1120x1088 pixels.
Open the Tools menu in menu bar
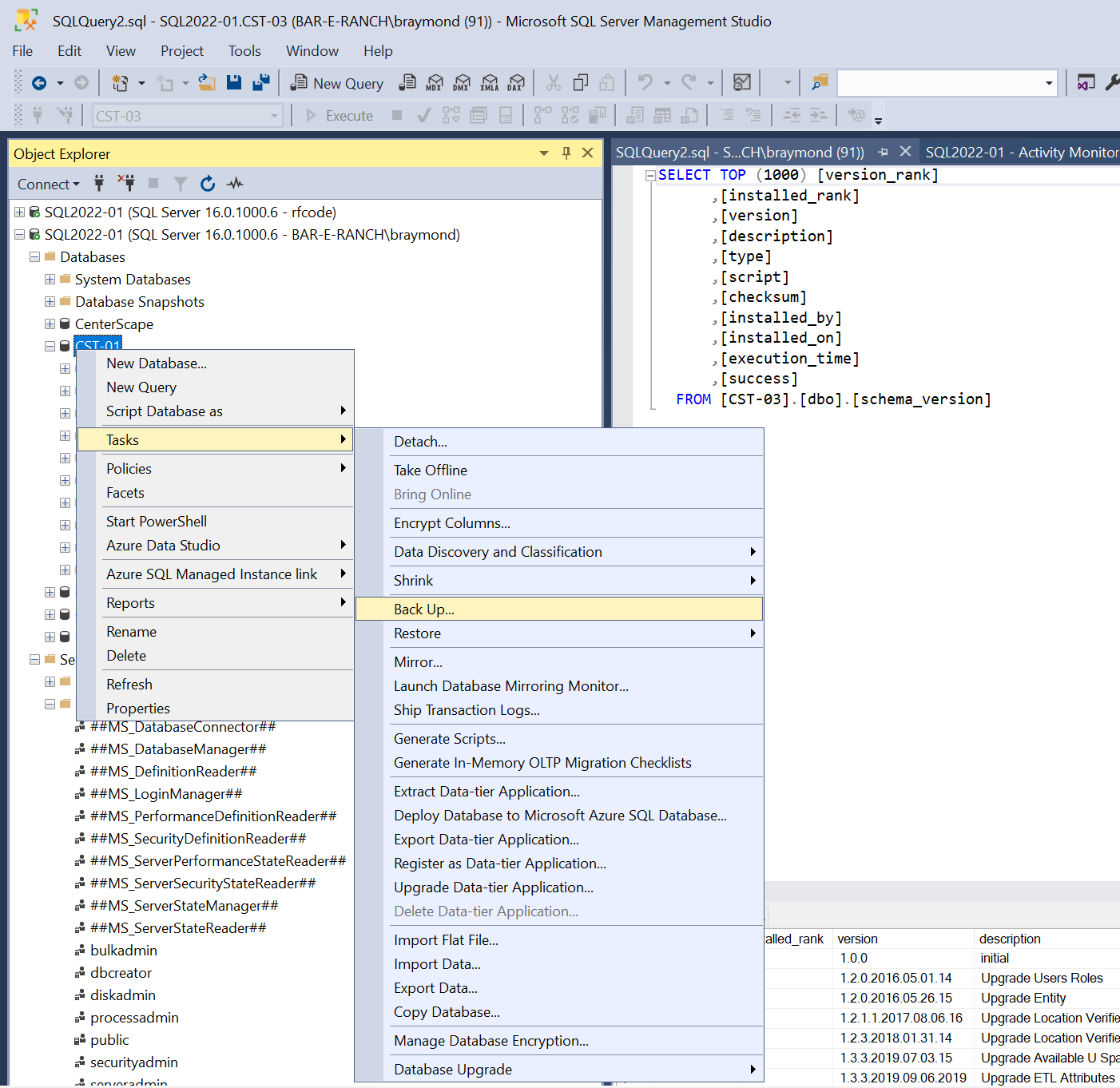[x=244, y=51]
